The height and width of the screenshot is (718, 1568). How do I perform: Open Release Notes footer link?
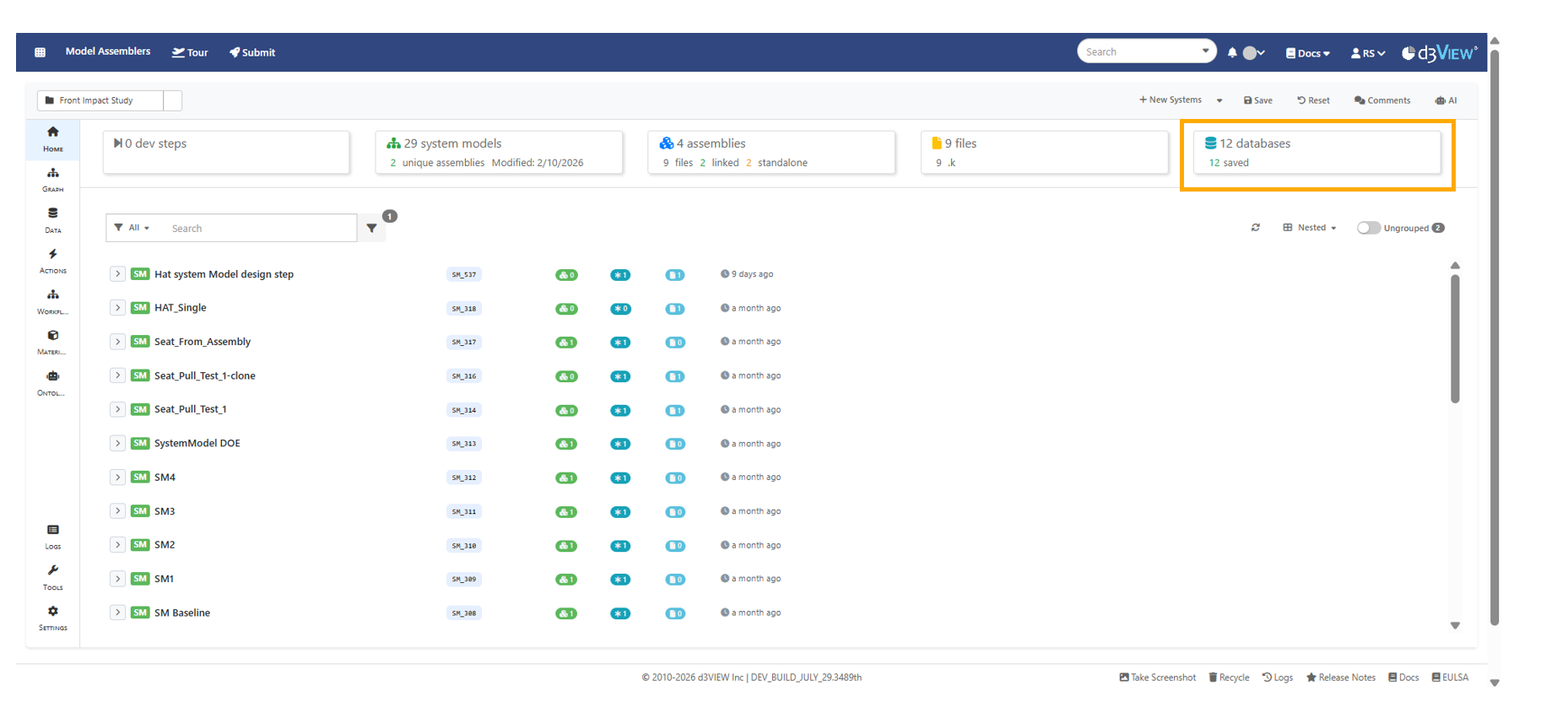[x=1340, y=678]
